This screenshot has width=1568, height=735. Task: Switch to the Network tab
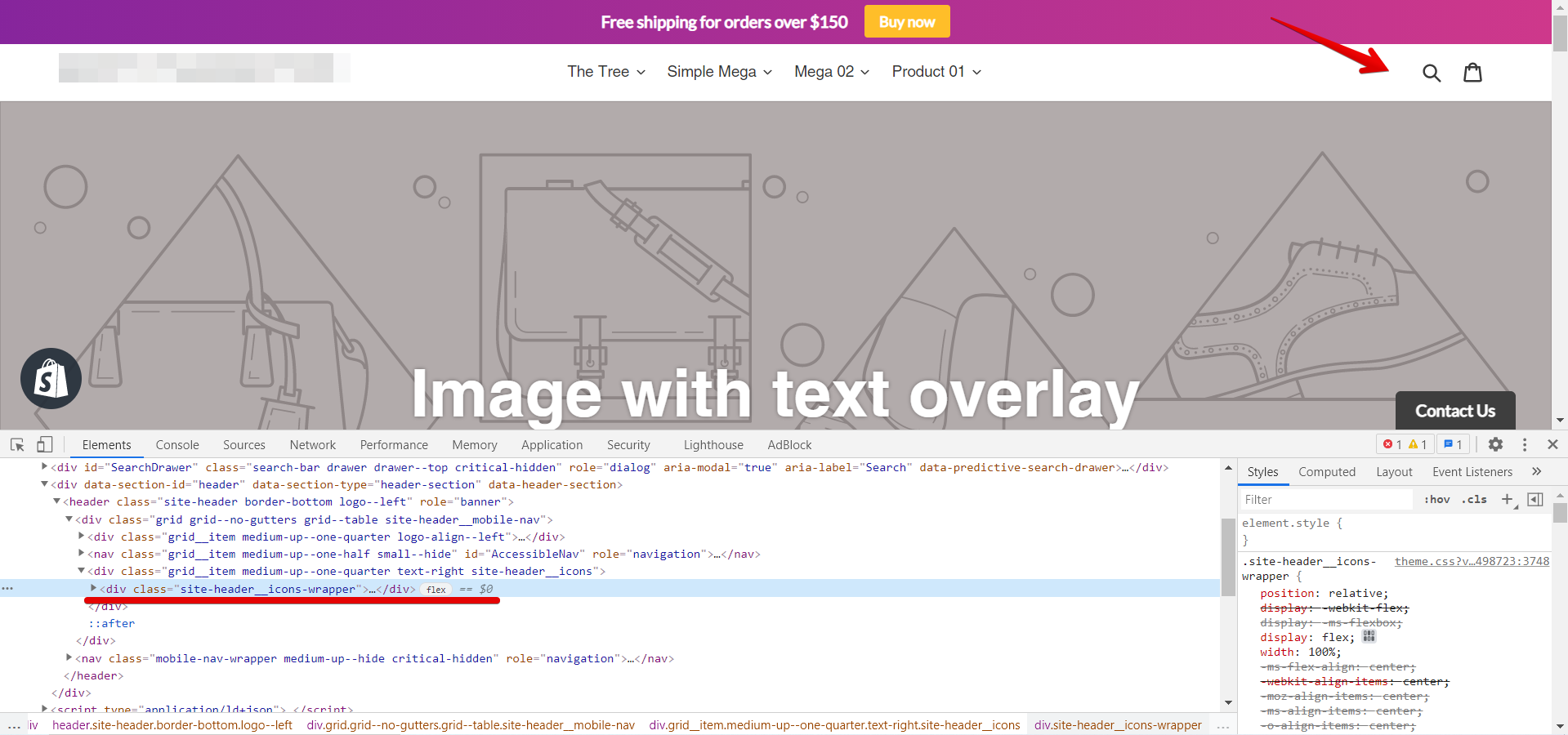tap(312, 444)
